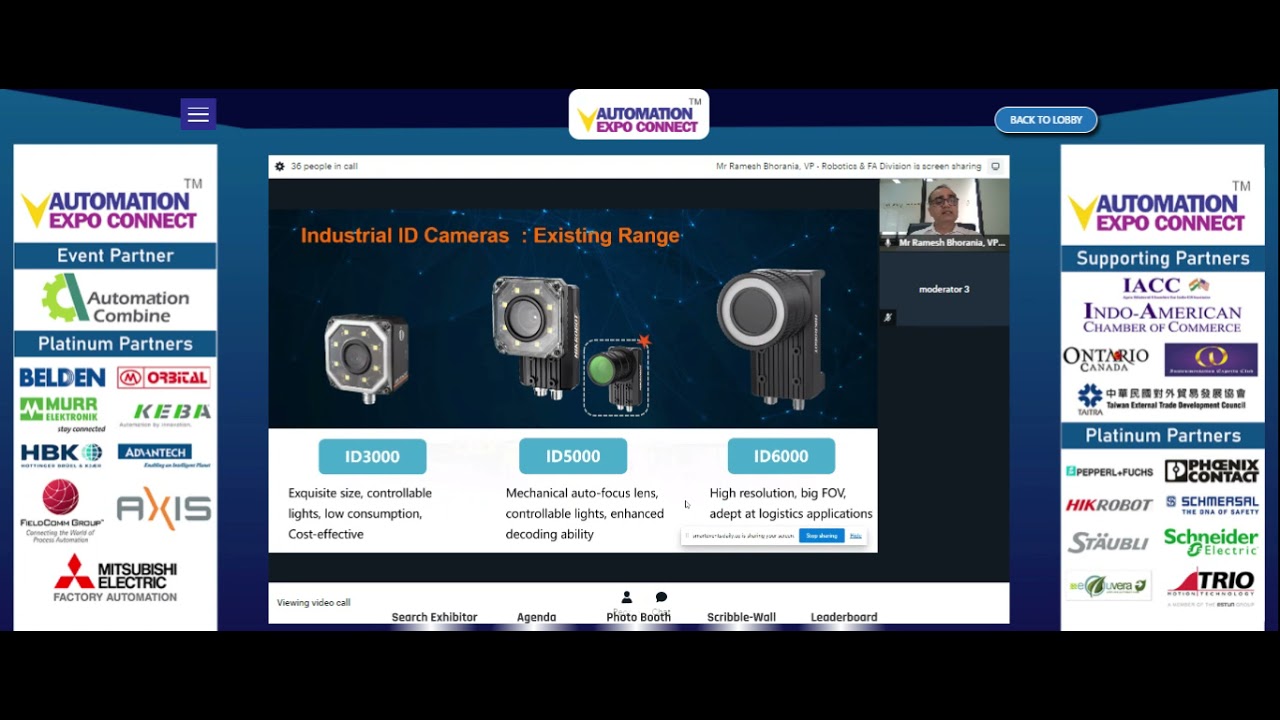Click the Phoenix Contact logo
The height and width of the screenshot is (720, 1280).
1212,470
